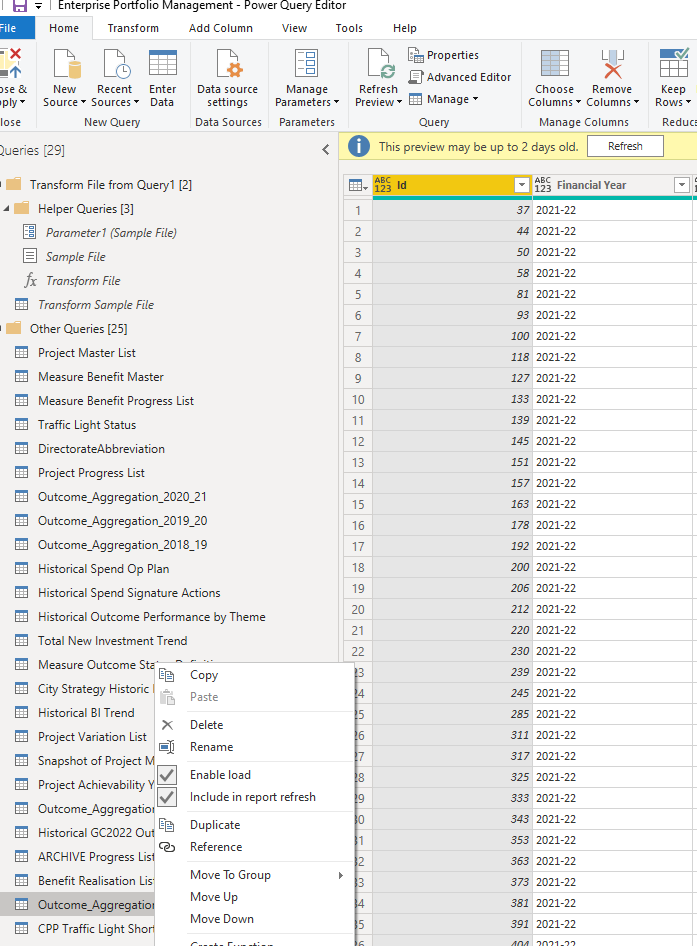
Task: Collapse the Helper Queries folder
Action: [7, 209]
